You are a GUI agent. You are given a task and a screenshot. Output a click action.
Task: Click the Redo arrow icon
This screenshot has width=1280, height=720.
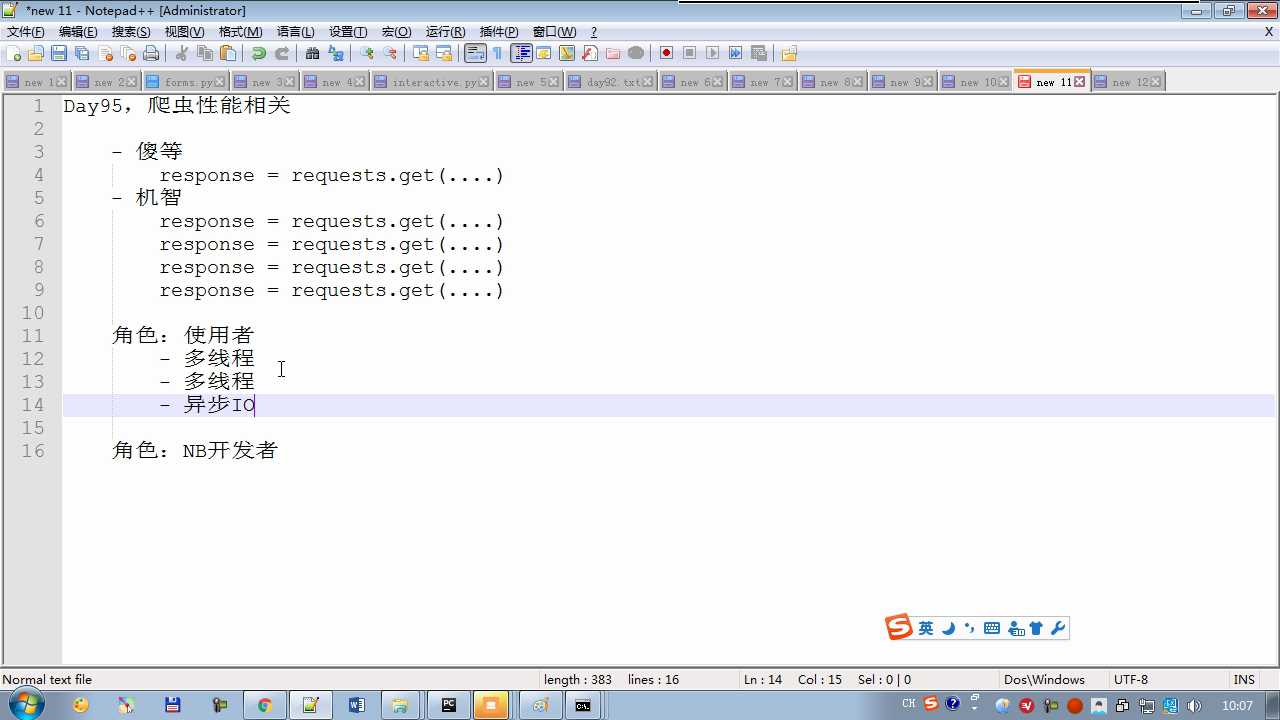coord(282,53)
